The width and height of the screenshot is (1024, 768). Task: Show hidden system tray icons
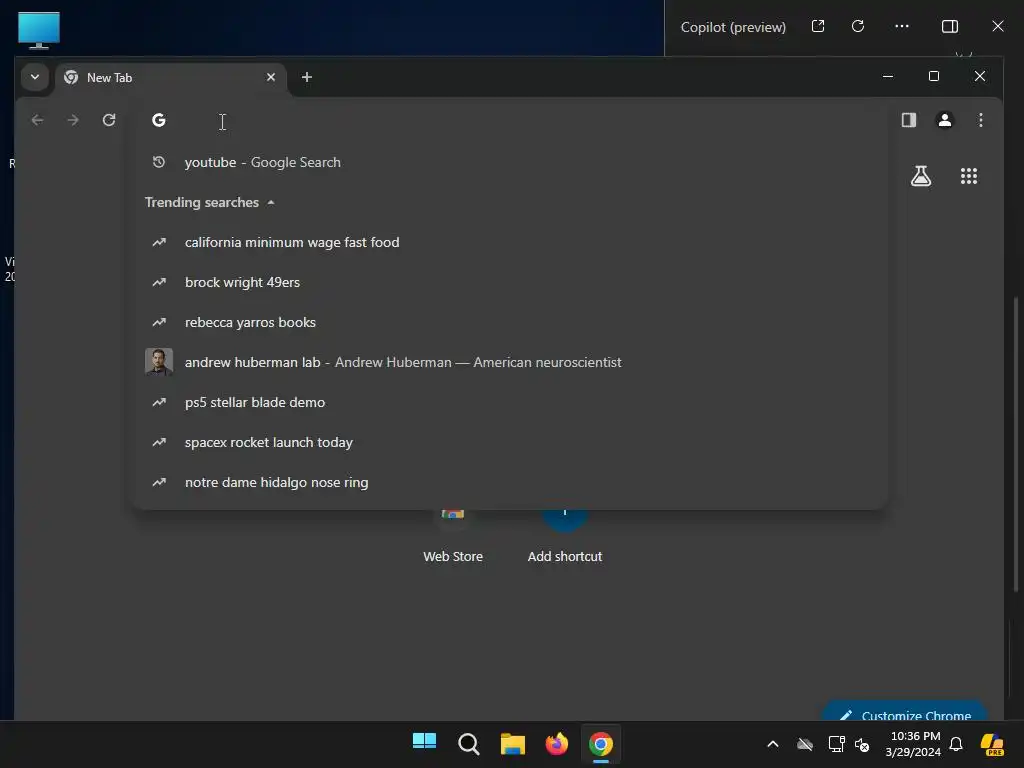773,744
